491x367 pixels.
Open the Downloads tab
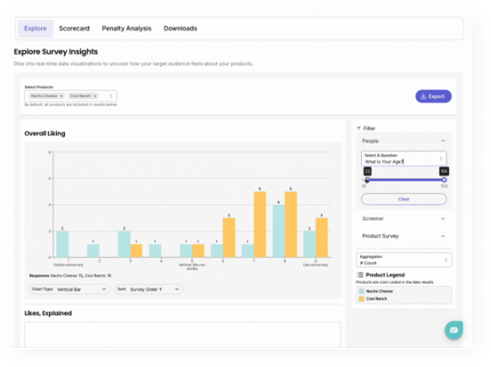[x=180, y=29]
